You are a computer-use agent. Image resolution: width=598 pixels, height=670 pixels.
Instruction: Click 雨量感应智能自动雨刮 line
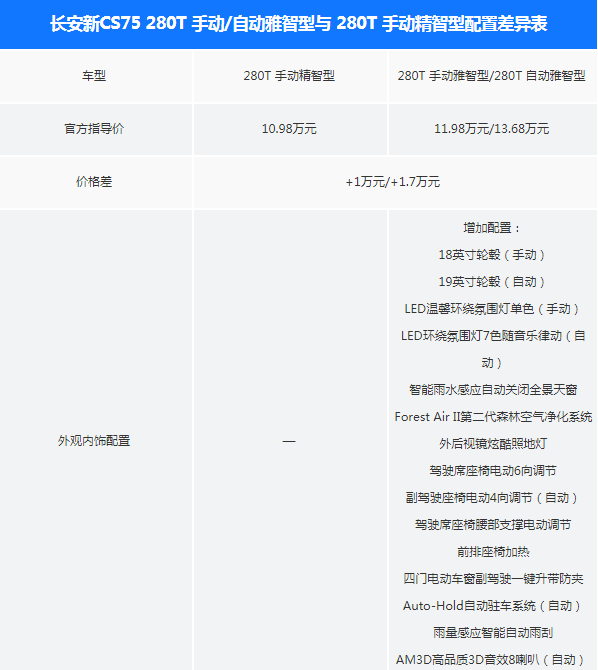493,632
